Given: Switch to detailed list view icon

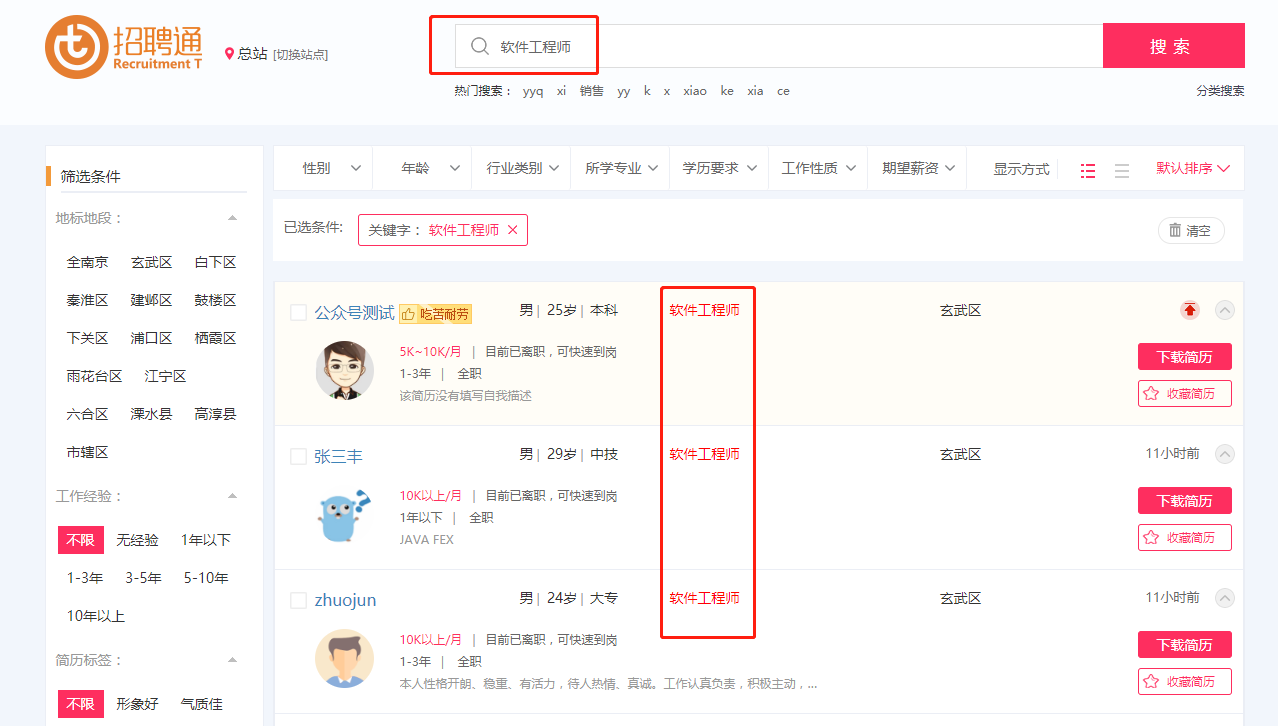Looking at the screenshot, I should pos(1088,170).
